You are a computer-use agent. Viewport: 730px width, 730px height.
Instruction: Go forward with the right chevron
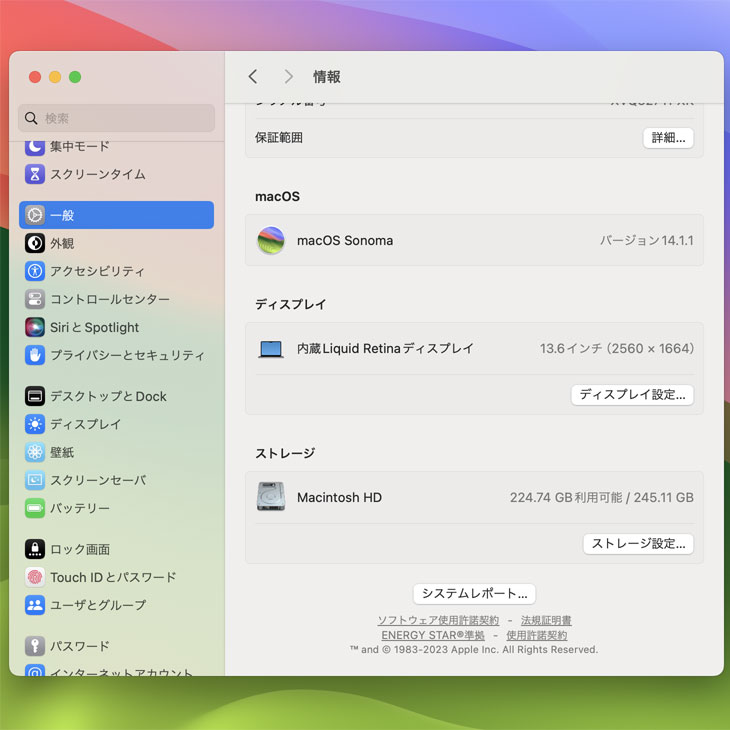[x=289, y=76]
